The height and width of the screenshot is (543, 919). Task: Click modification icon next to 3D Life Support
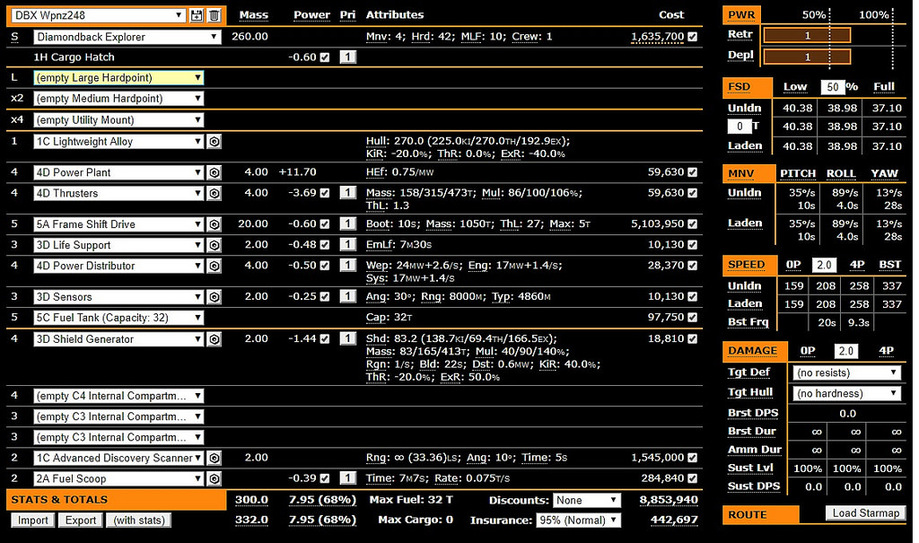click(x=214, y=245)
